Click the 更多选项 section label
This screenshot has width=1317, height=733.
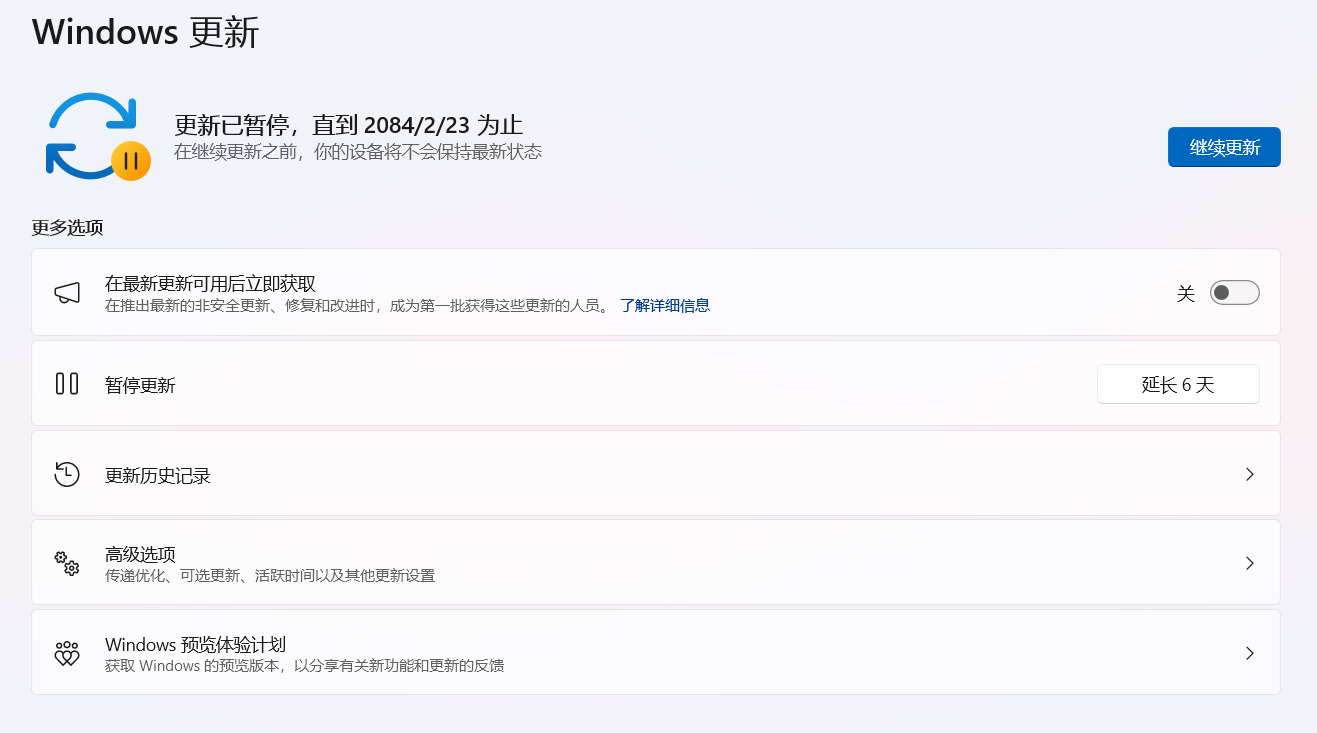68,227
